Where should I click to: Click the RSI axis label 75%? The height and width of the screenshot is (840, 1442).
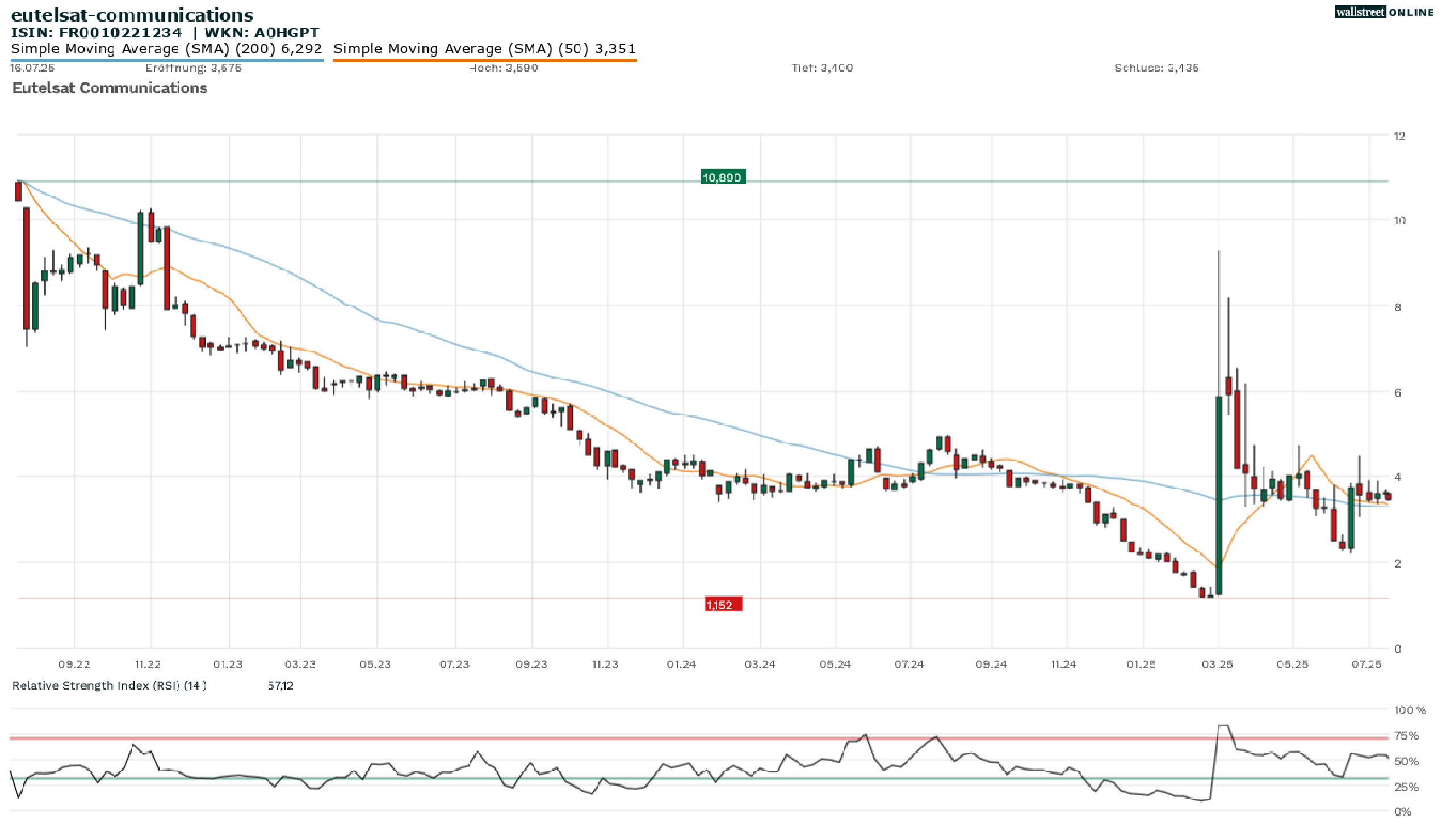(x=1406, y=736)
